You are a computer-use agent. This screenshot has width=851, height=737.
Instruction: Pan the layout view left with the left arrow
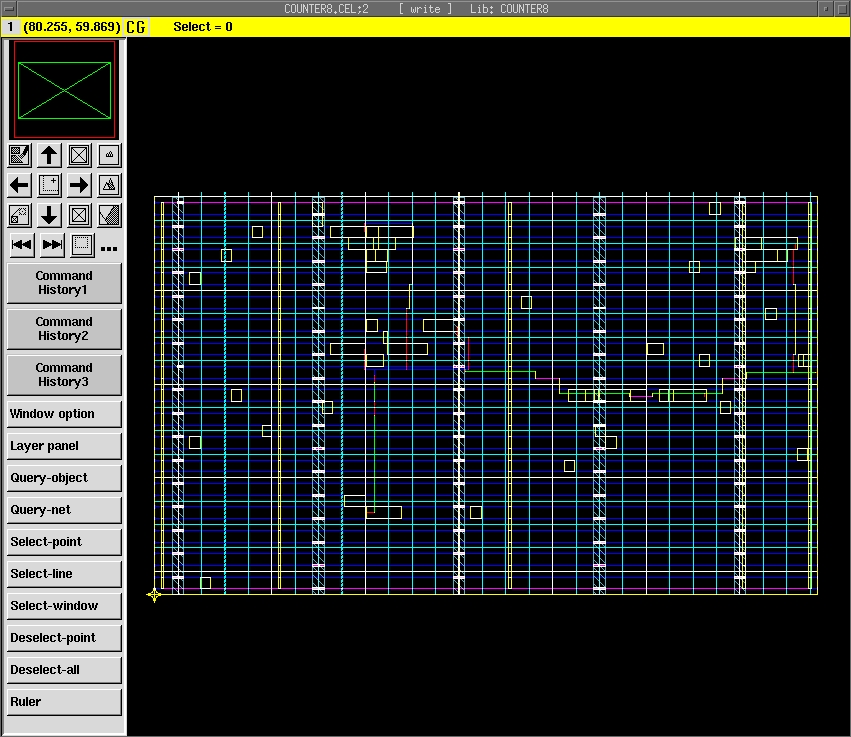(x=20, y=185)
